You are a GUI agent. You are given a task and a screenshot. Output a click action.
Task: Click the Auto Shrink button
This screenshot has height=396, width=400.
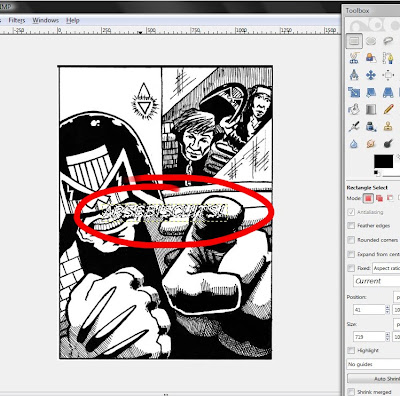coord(374,379)
